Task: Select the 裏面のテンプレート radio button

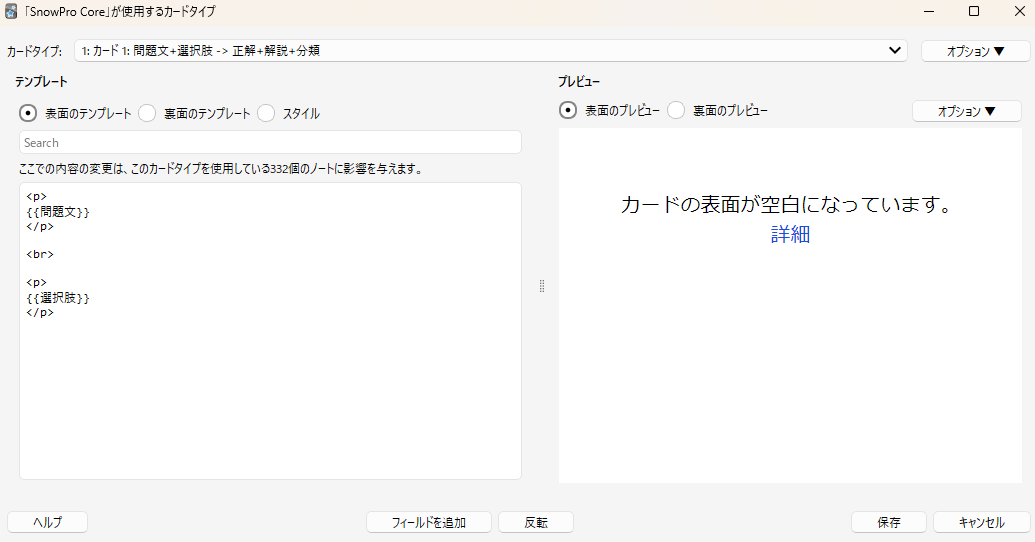Action: tap(147, 114)
